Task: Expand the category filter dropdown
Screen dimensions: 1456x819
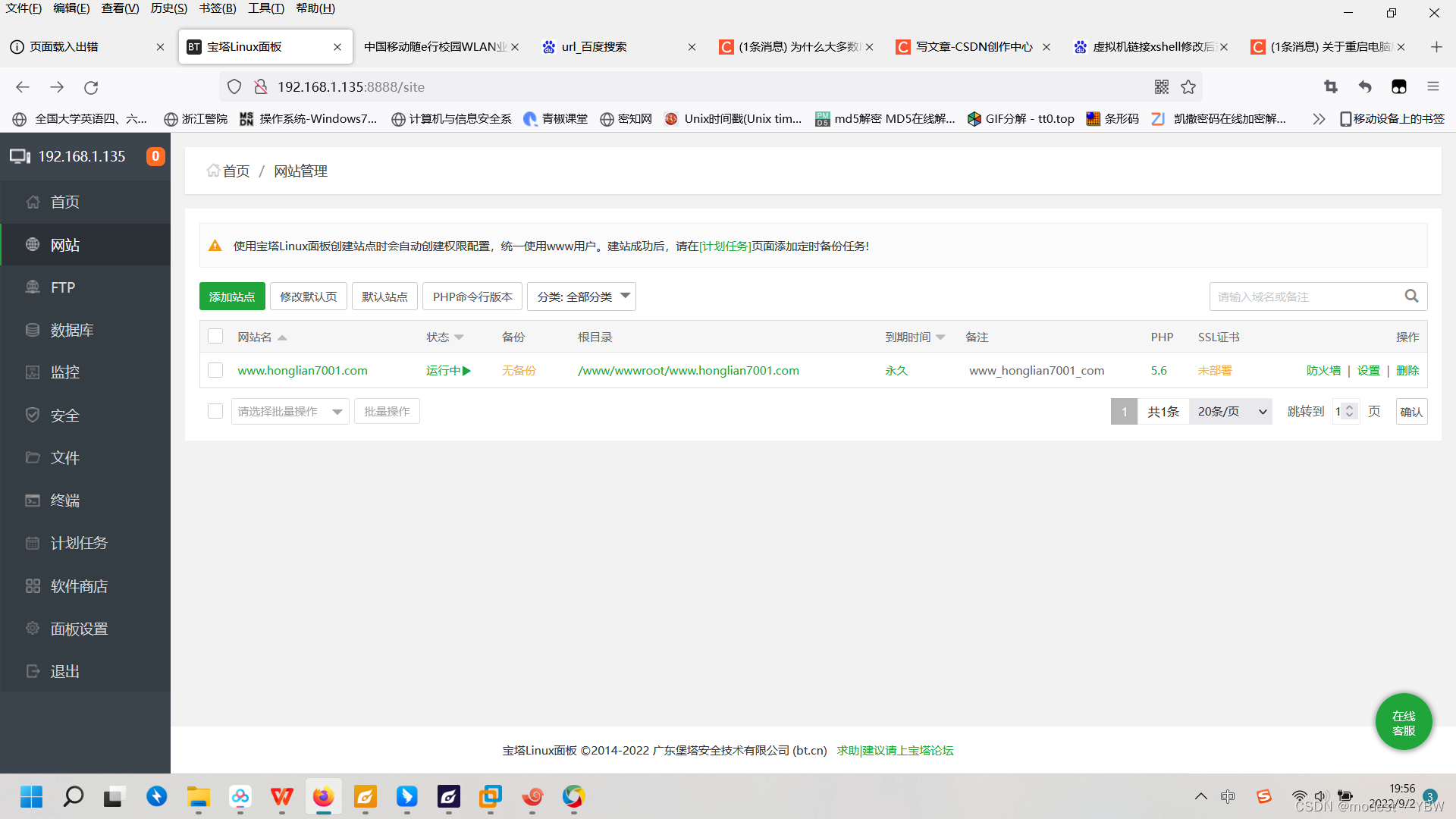Action: pos(582,297)
